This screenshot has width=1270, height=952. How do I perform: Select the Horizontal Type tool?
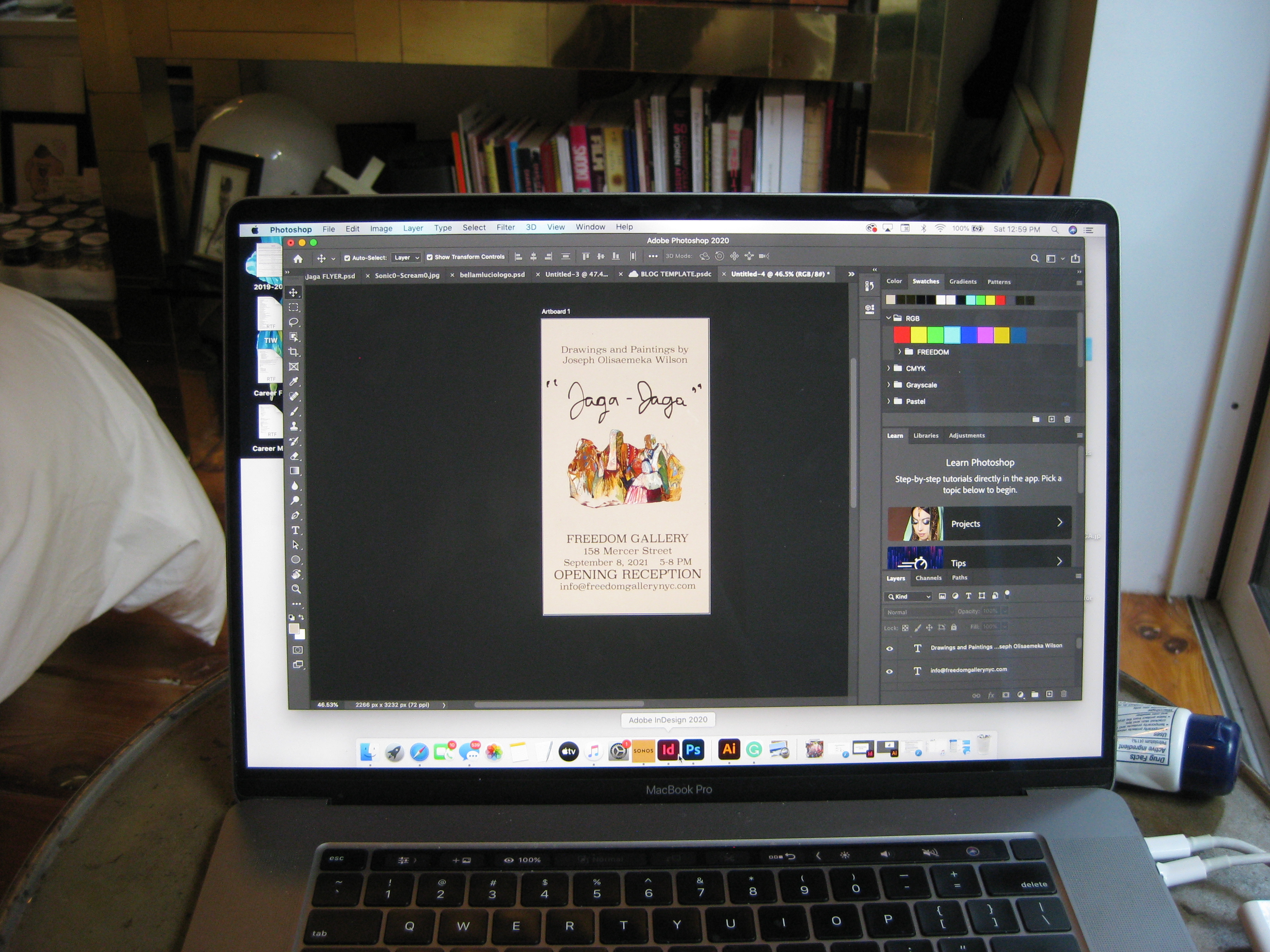(295, 530)
